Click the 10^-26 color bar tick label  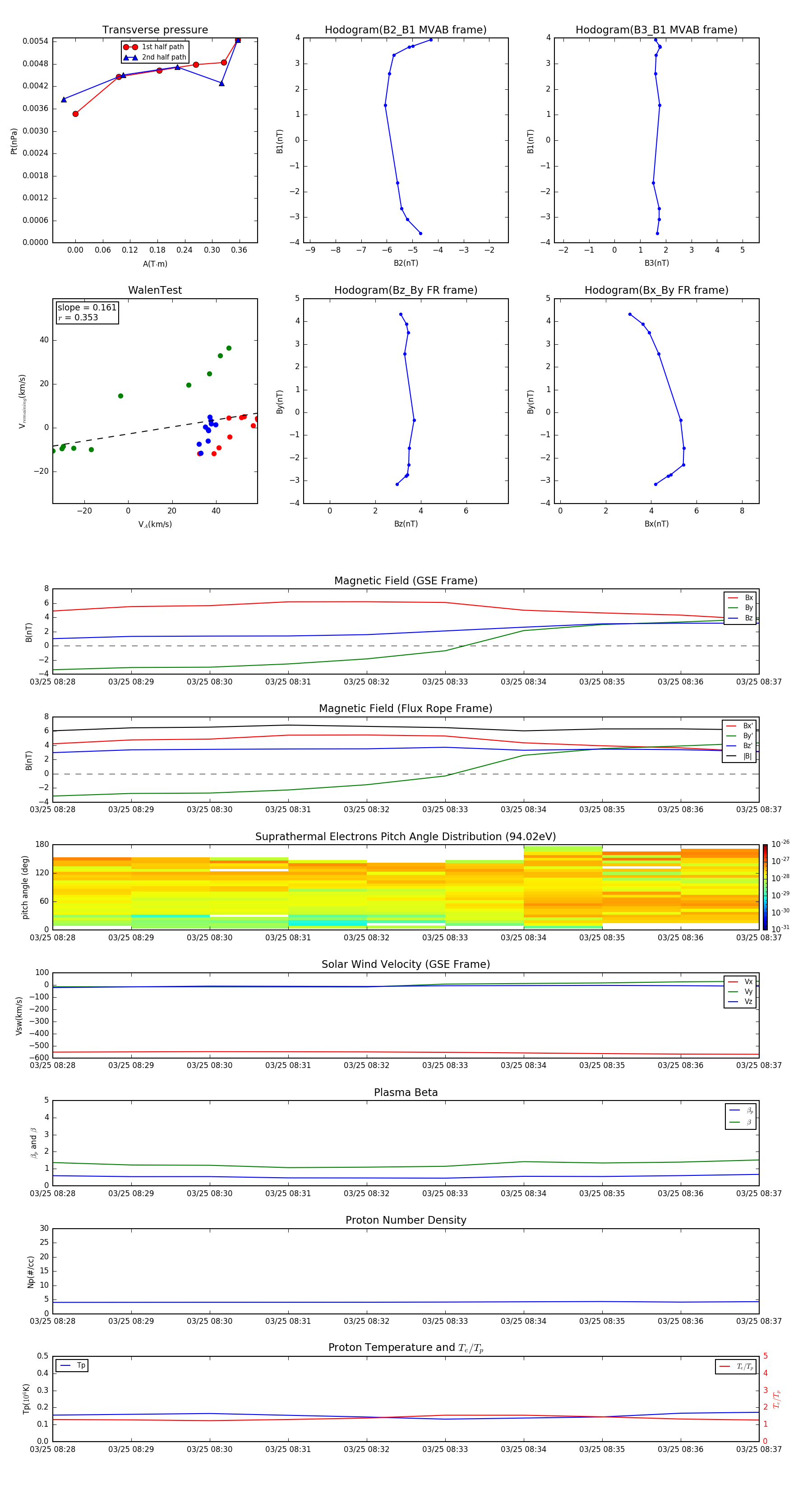point(780,844)
